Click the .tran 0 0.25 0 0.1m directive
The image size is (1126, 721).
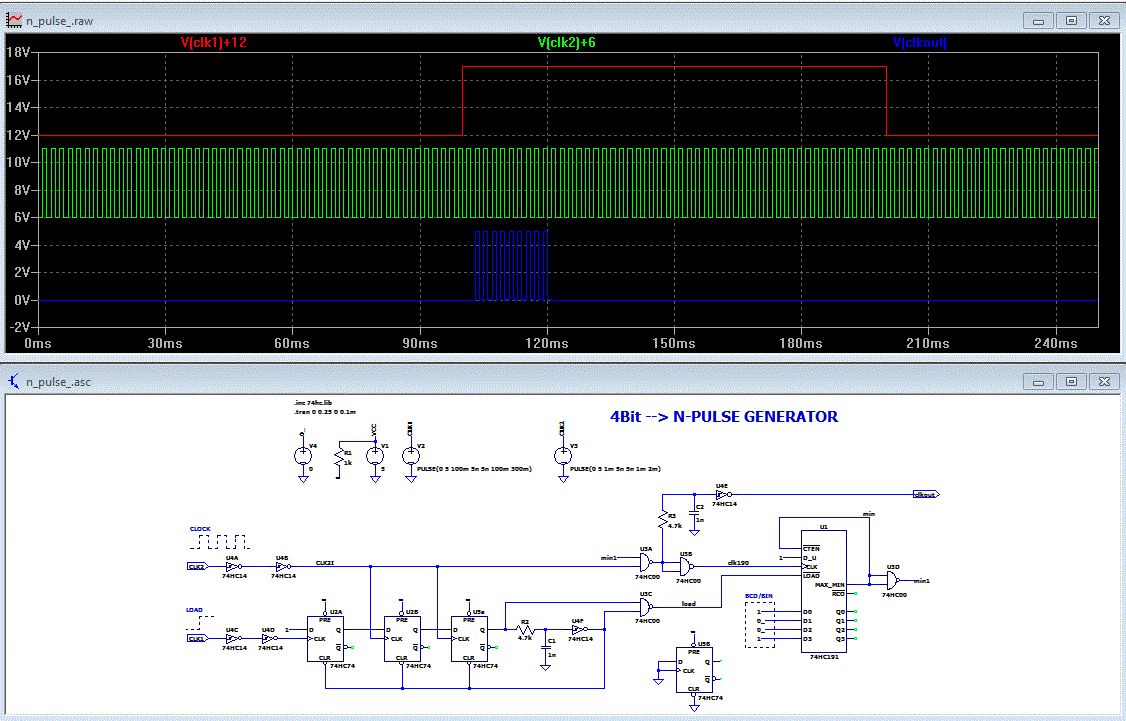325,412
